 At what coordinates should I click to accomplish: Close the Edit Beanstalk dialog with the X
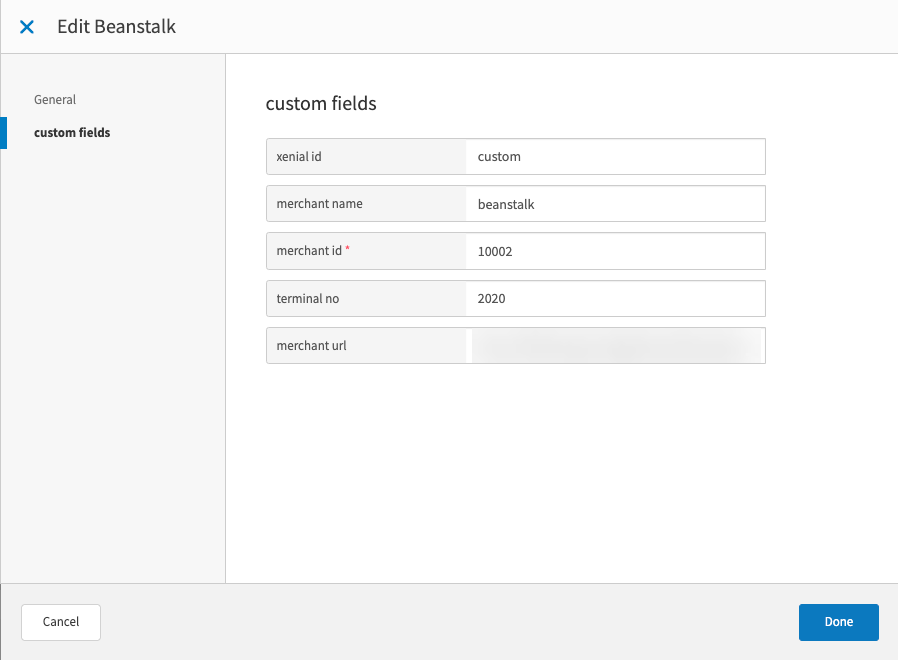(x=26, y=27)
